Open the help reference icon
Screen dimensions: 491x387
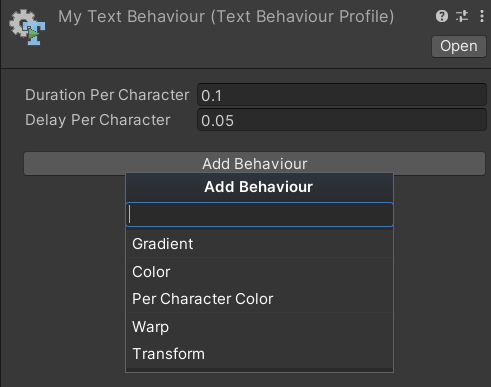pyautogui.click(x=442, y=16)
